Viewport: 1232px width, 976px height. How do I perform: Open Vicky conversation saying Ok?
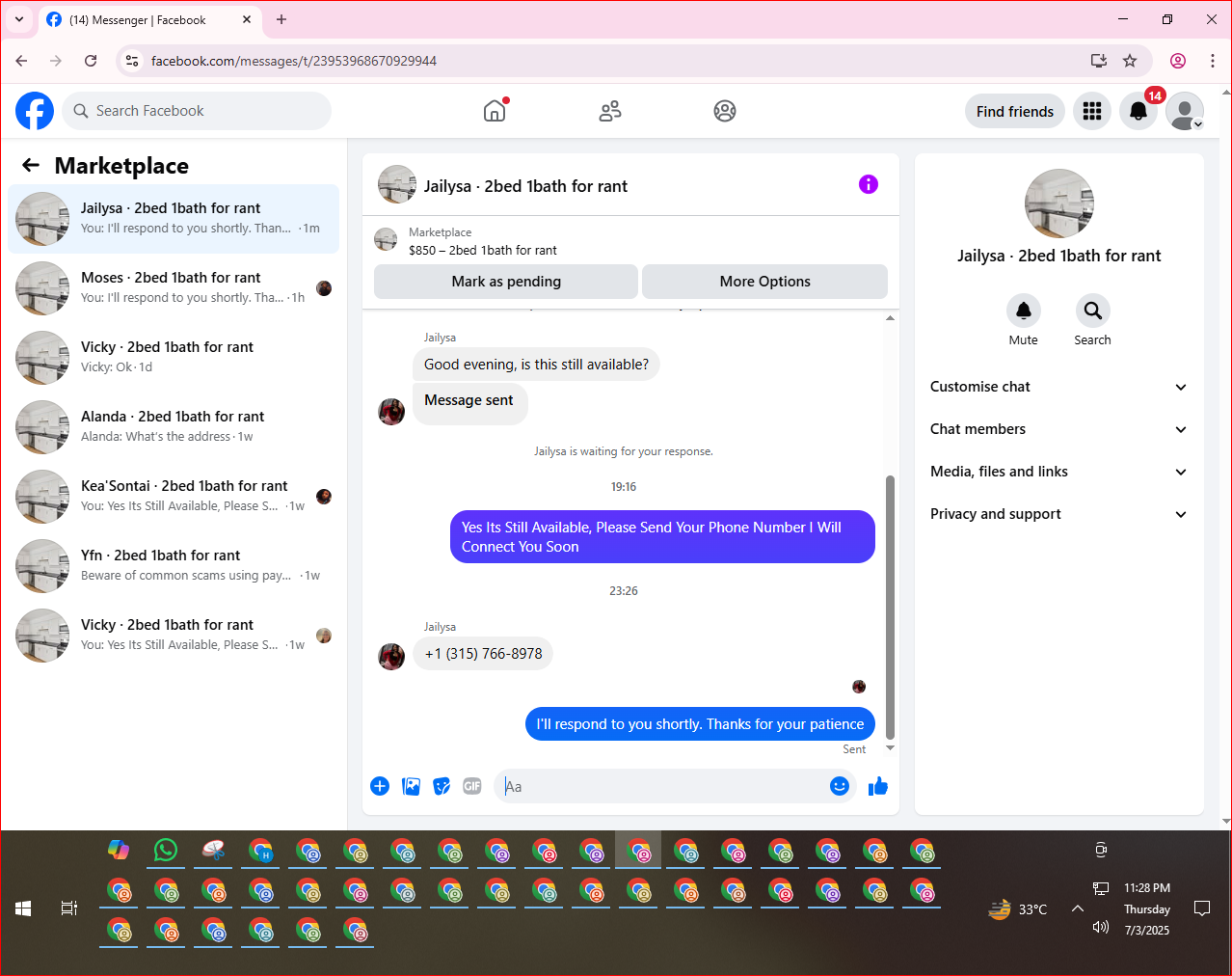click(174, 358)
